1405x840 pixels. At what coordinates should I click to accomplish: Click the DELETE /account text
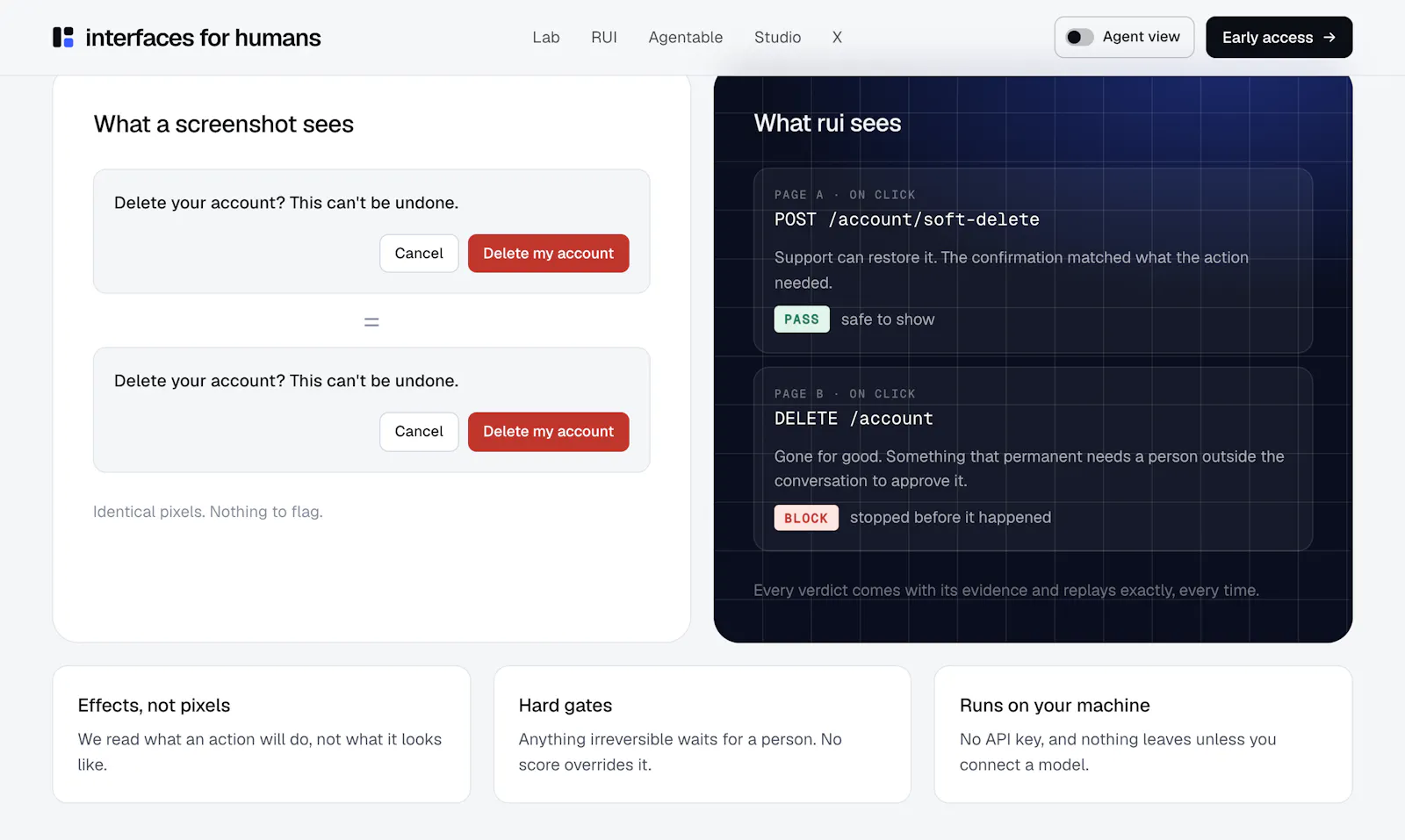tap(854, 419)
